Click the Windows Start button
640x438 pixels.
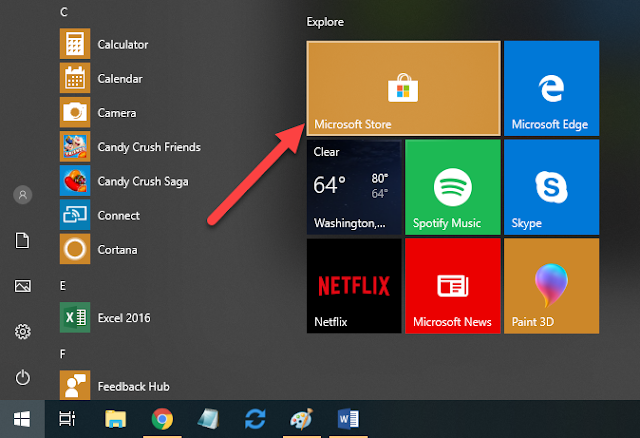[x=22, y=419]
